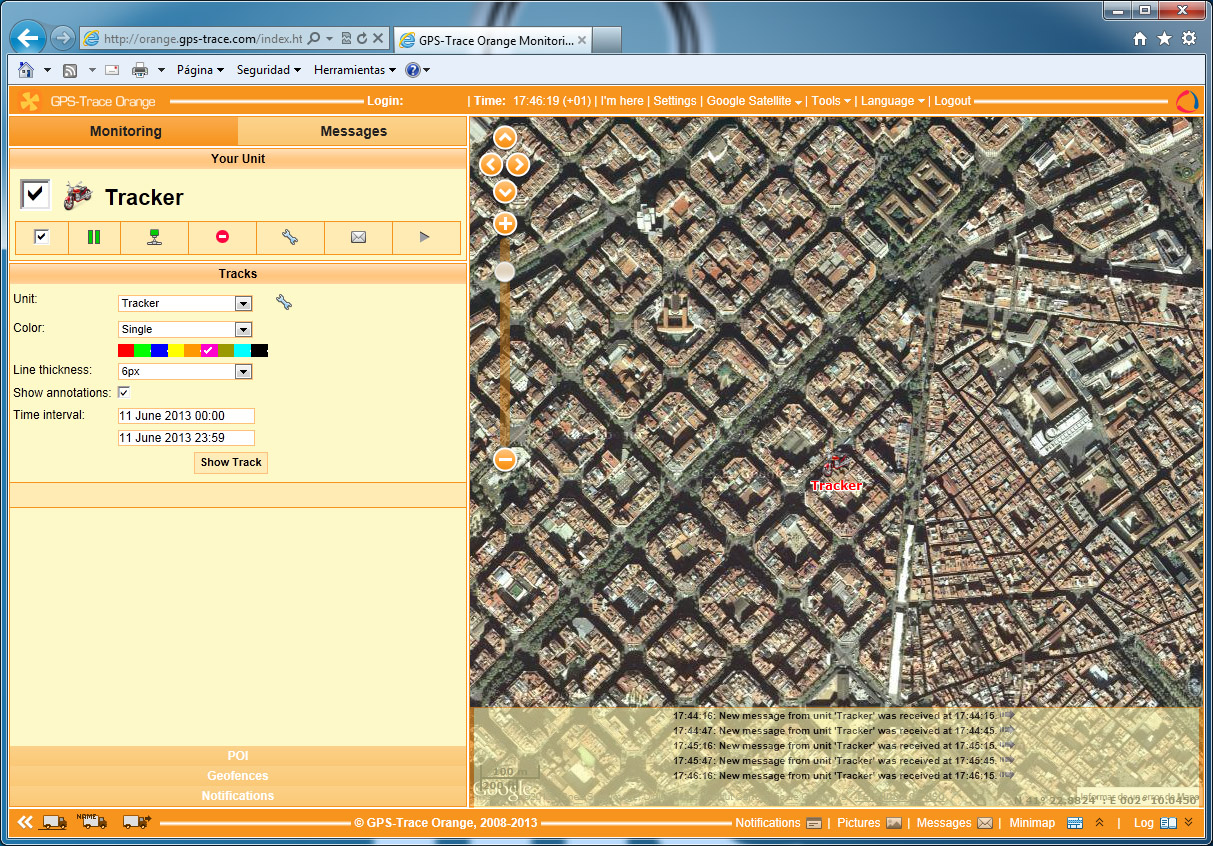Open the Language dropdown in top bar

click(893, 101)
